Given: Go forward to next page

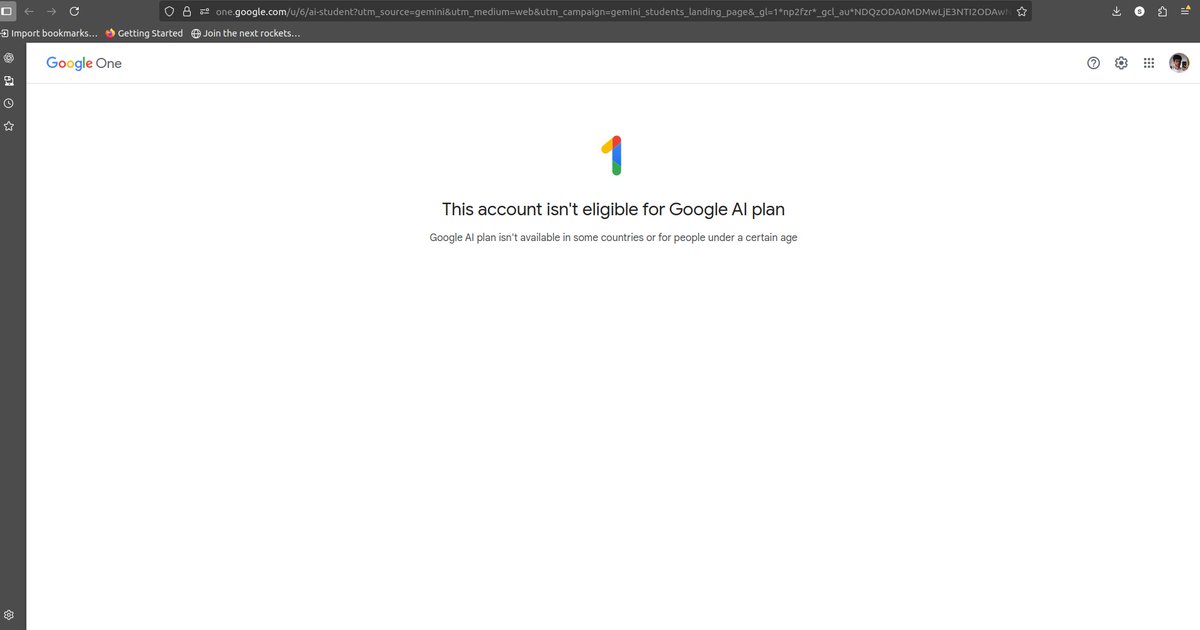Looking at the screenshot, I should tap(51, 11).
